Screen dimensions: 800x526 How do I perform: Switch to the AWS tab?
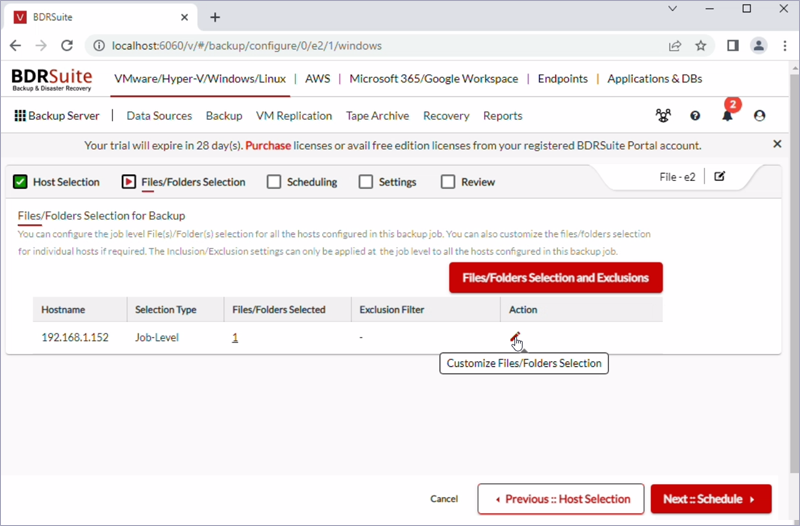click(317, 79)
